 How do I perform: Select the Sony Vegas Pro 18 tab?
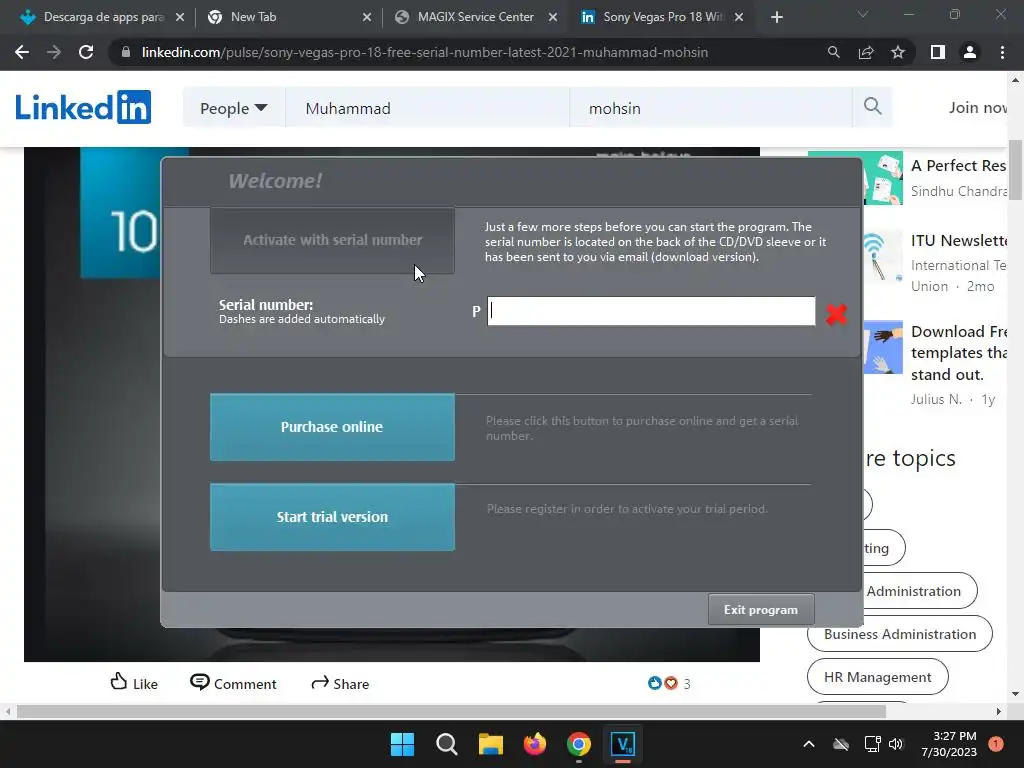662,17
